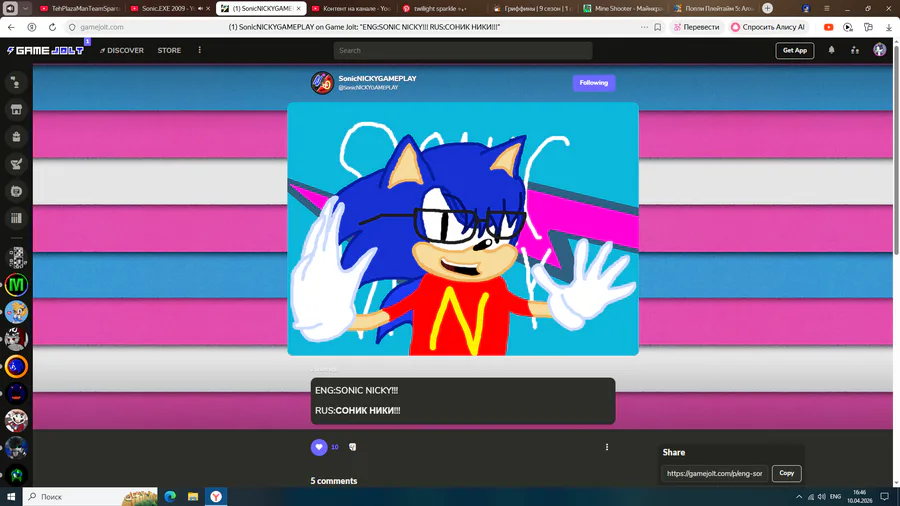Open the dark Sonic.exe community icon
Screen dimensions: 900x506
click(x=16, y=394)
